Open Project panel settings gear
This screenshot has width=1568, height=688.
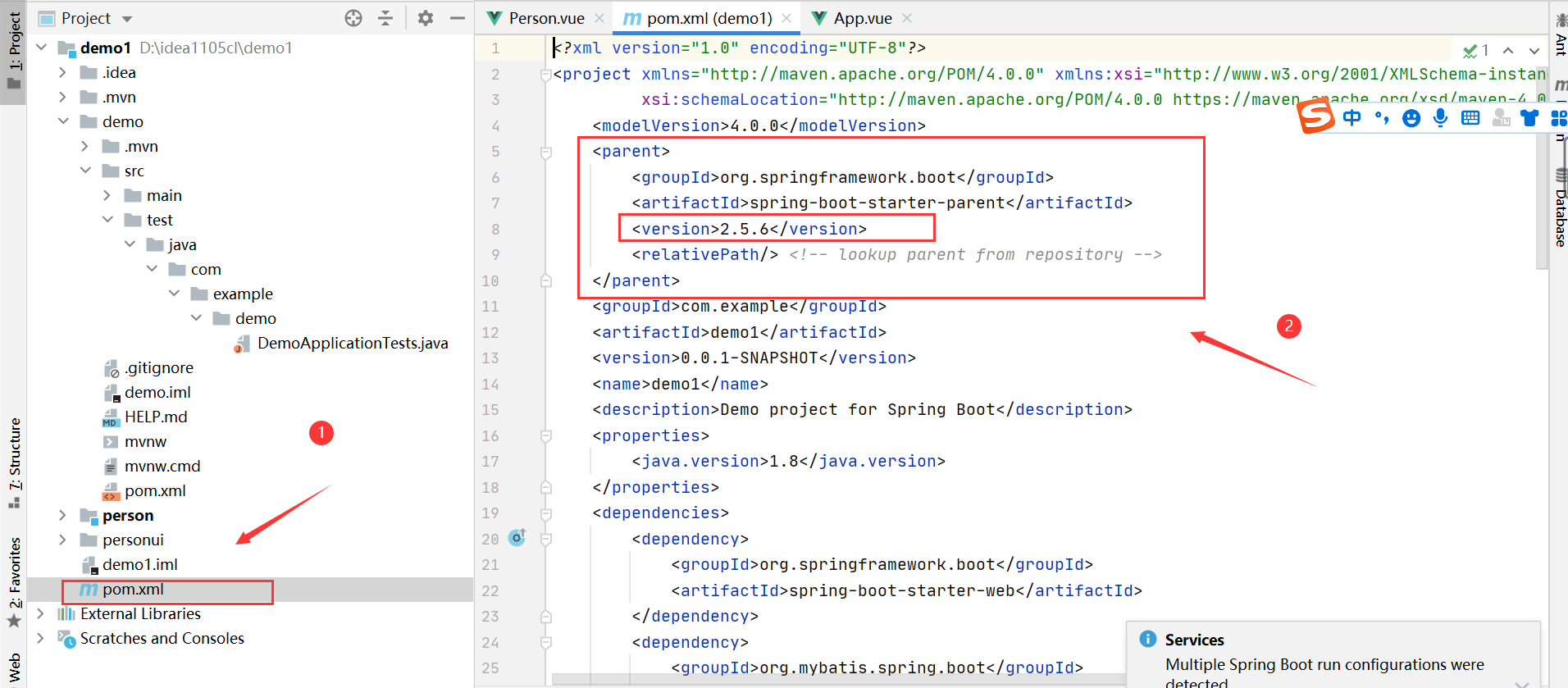click(x=425, y=18)
